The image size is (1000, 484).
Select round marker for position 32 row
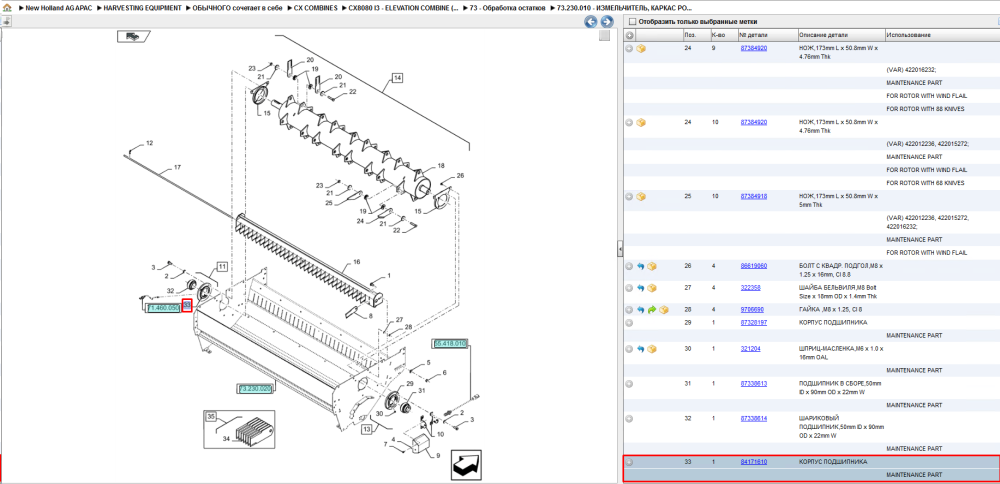(629, 419)
